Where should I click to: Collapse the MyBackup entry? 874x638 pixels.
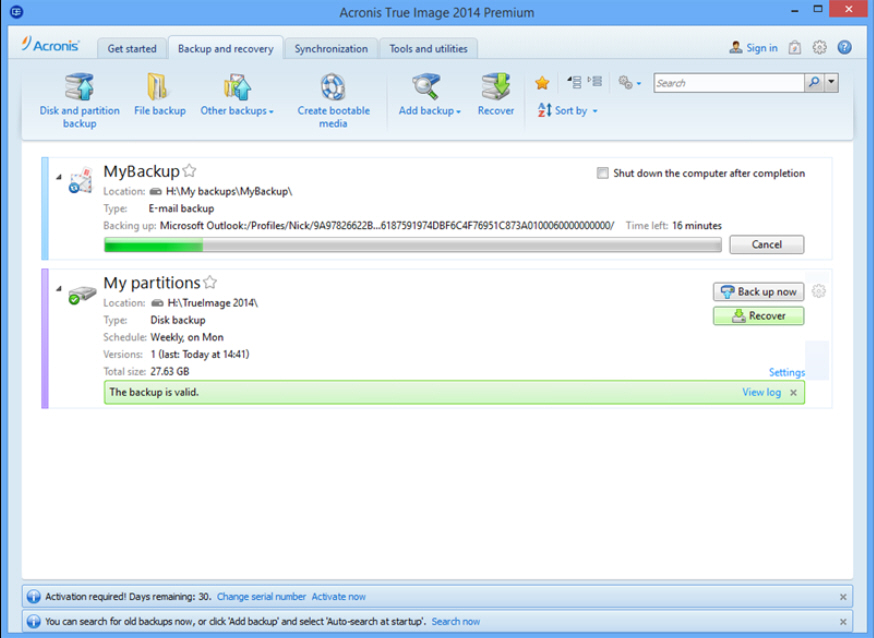[x=59, y=177]
